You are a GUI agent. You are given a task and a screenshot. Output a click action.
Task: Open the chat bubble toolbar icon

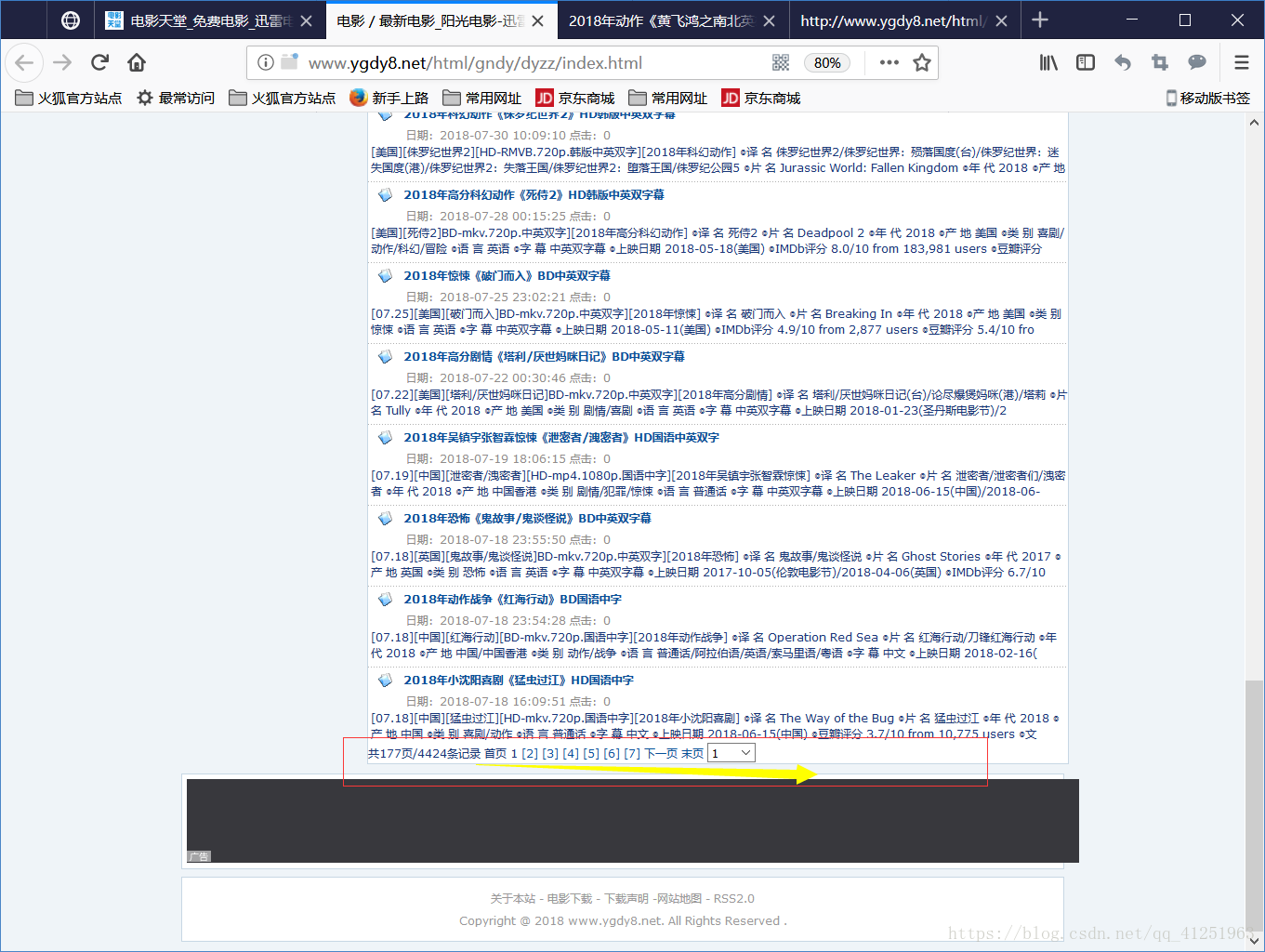click(x=1197, y=62)
